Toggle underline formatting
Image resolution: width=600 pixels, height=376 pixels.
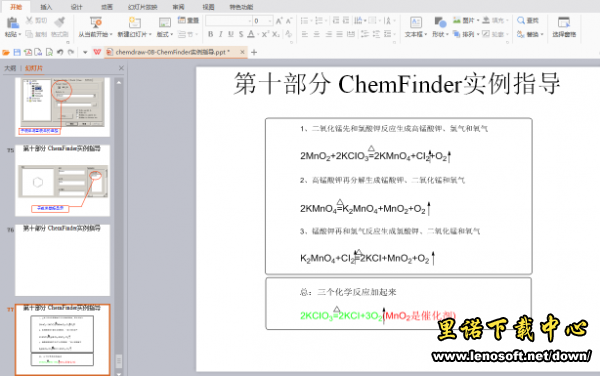231,34
